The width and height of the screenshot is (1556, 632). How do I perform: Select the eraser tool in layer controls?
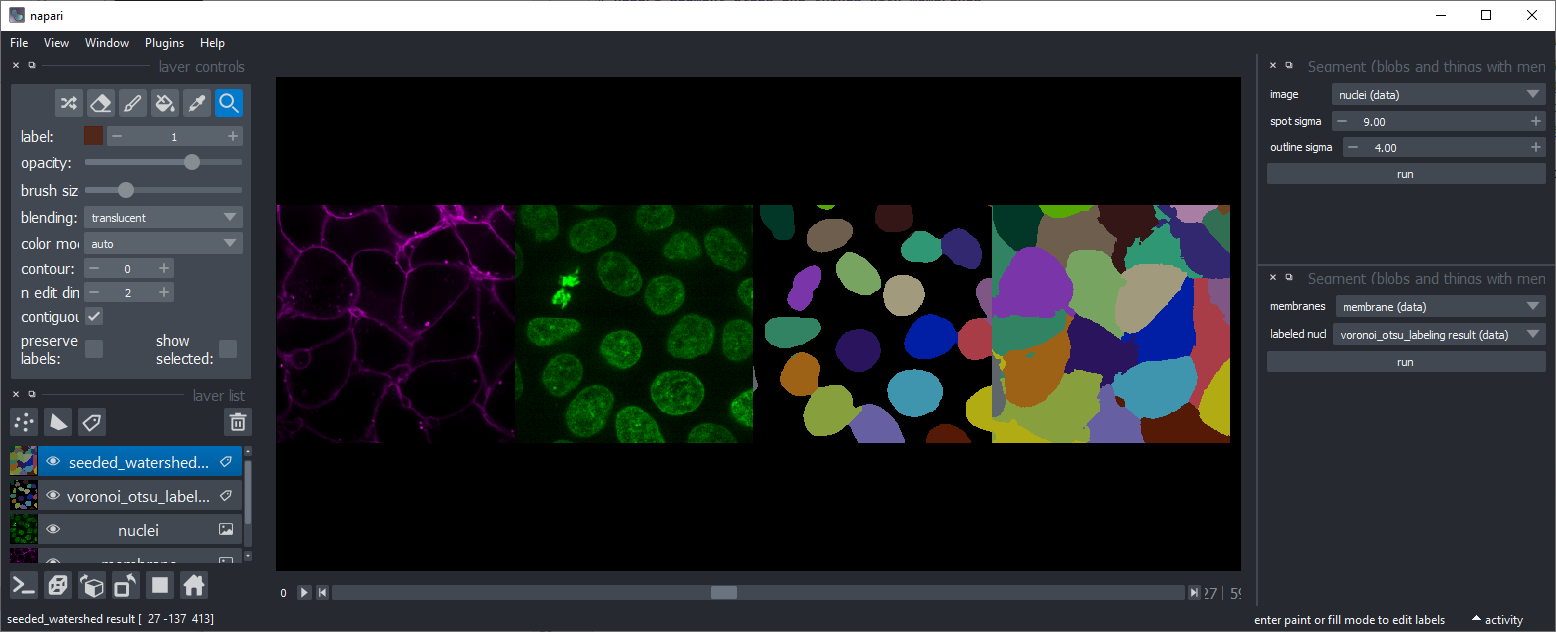[x=100, y=104]
